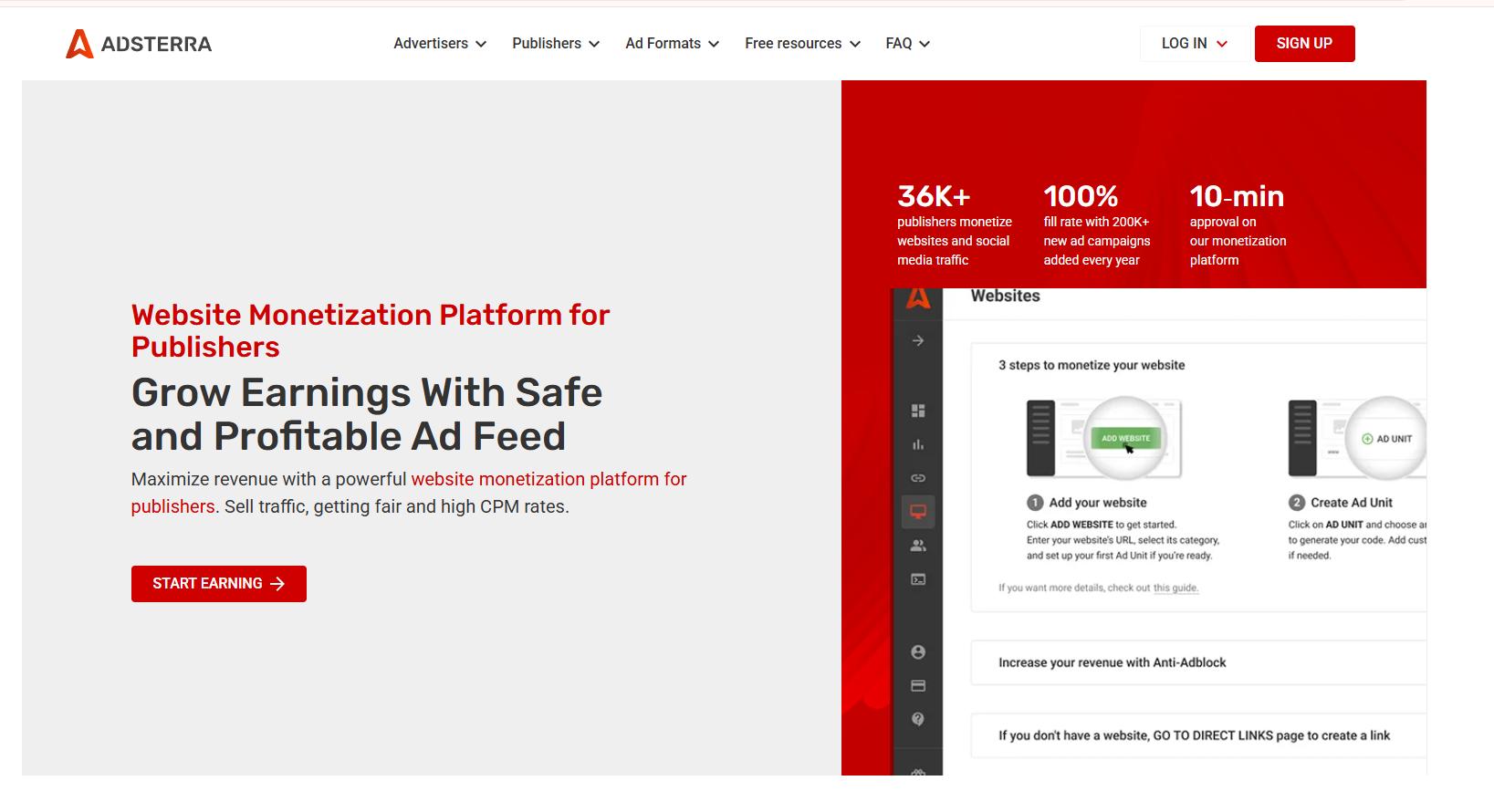Click the START EARNING button

(219, 584)
